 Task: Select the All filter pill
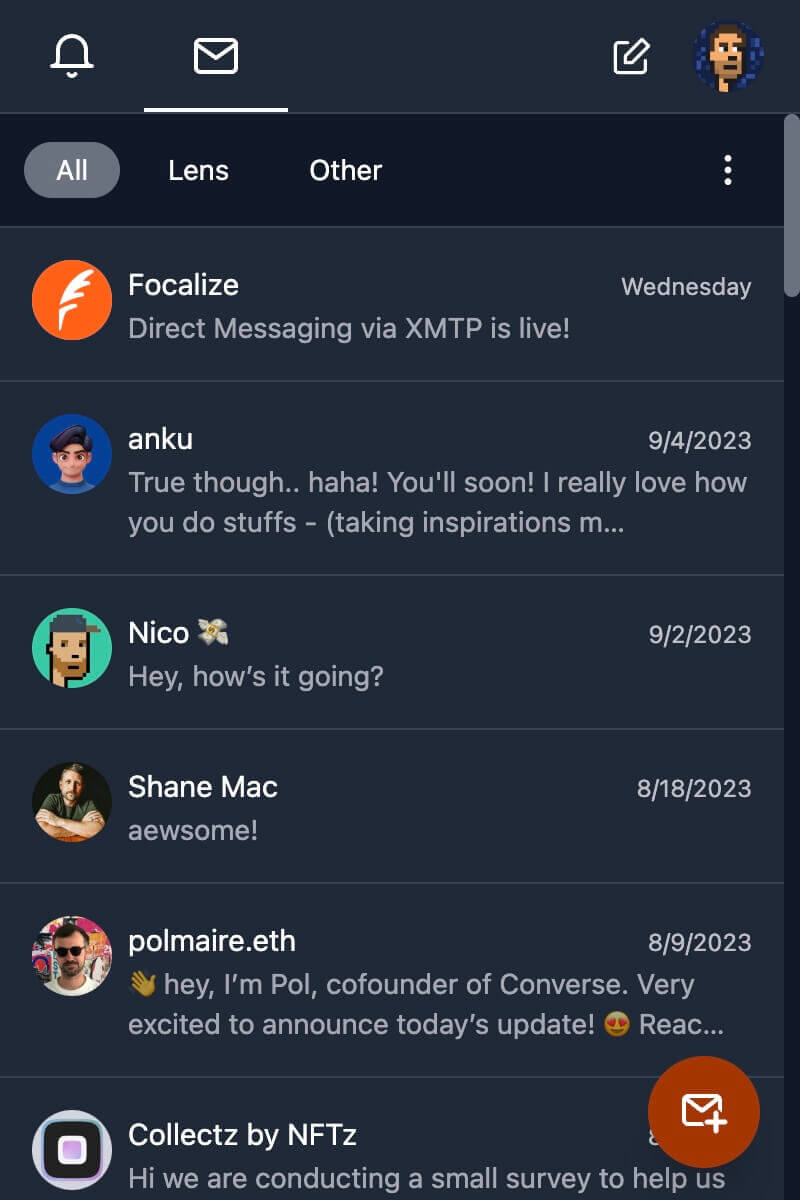[72, 170]
